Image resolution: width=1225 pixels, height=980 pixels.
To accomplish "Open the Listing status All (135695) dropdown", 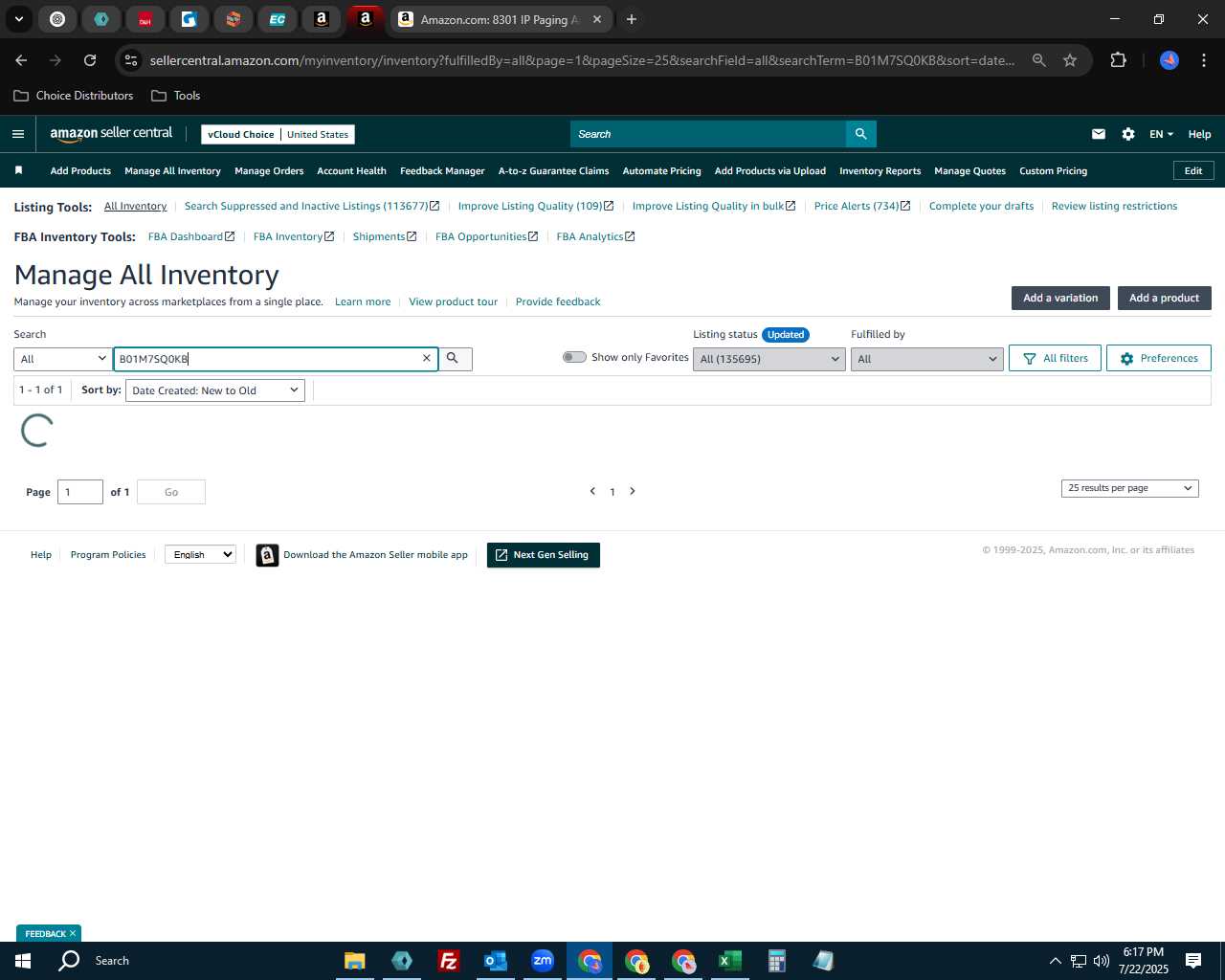I will 768,359.
